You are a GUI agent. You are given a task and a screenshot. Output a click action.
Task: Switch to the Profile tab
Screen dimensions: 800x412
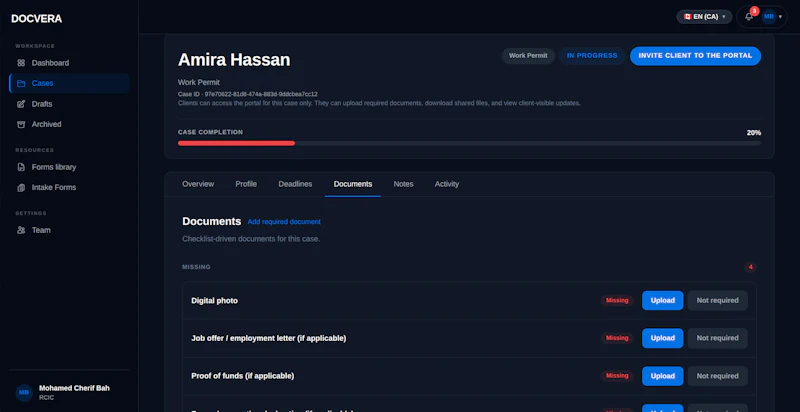click(x=246, y=184)
